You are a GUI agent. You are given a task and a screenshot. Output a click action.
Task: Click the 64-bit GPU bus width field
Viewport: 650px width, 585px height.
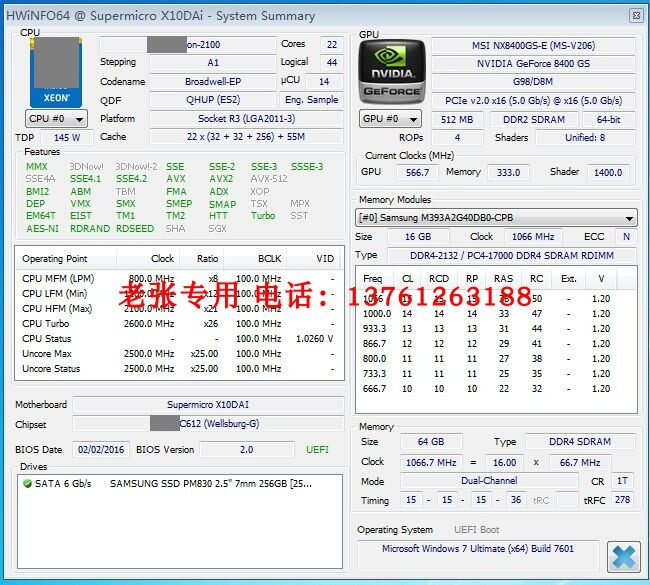pyautogui.click(x=609, y=120)
